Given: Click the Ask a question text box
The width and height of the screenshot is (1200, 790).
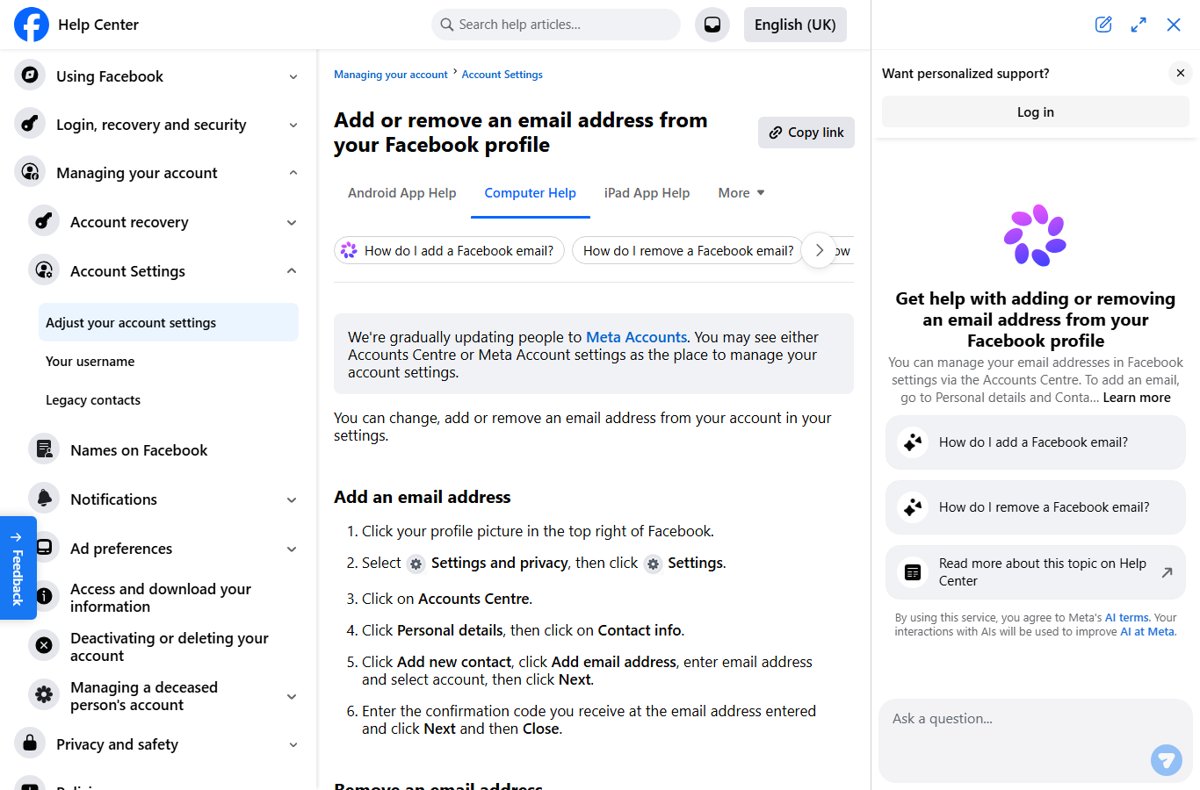Looking at the screenshot, I should pos(1035,740).
